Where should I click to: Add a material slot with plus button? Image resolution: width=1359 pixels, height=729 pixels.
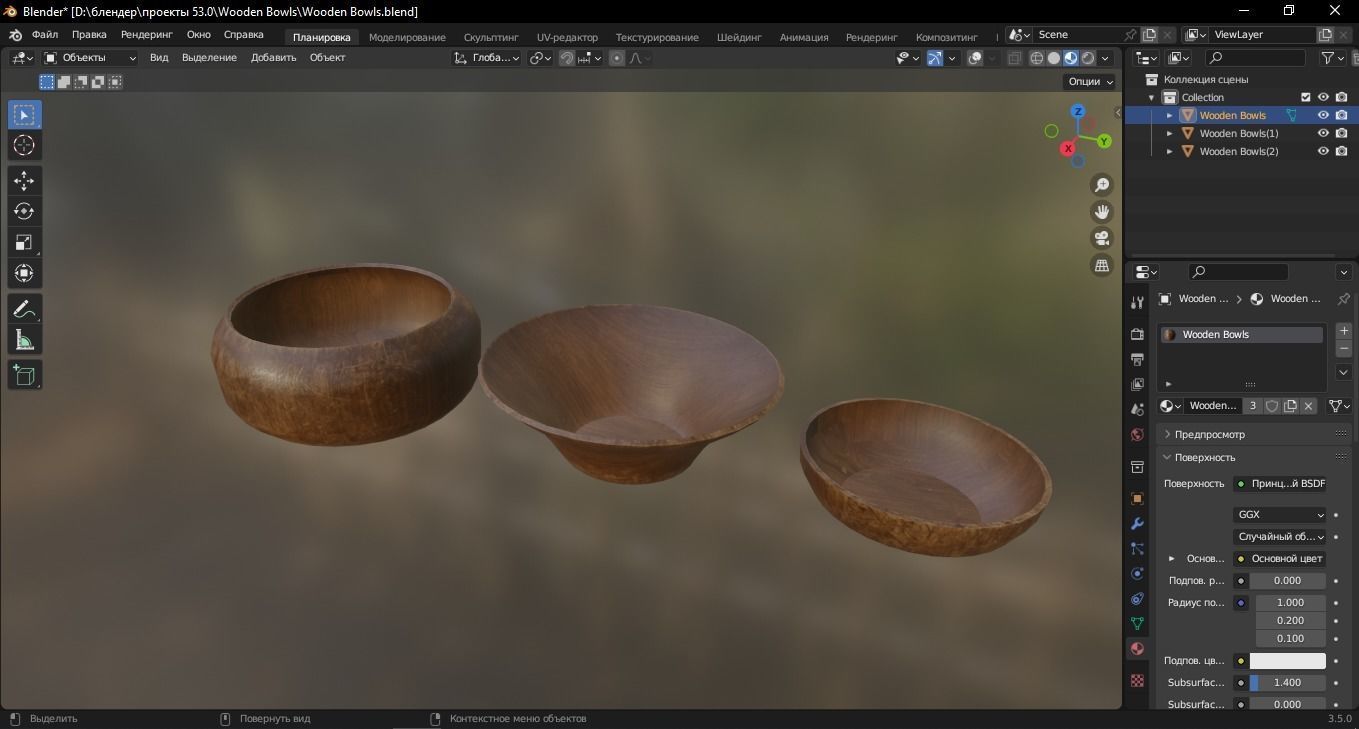(1344, 331)
